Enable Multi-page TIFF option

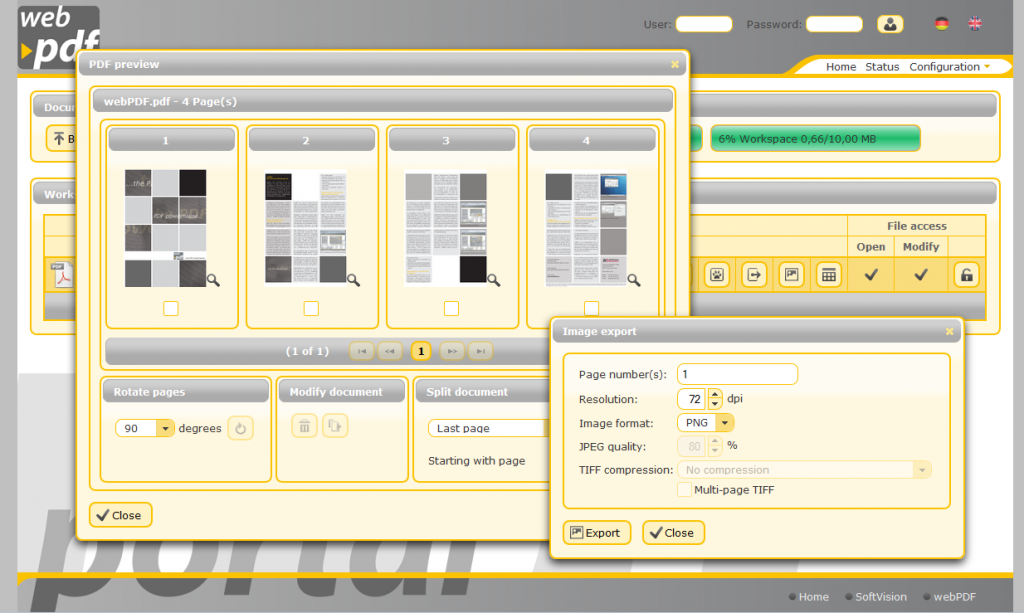687,489
